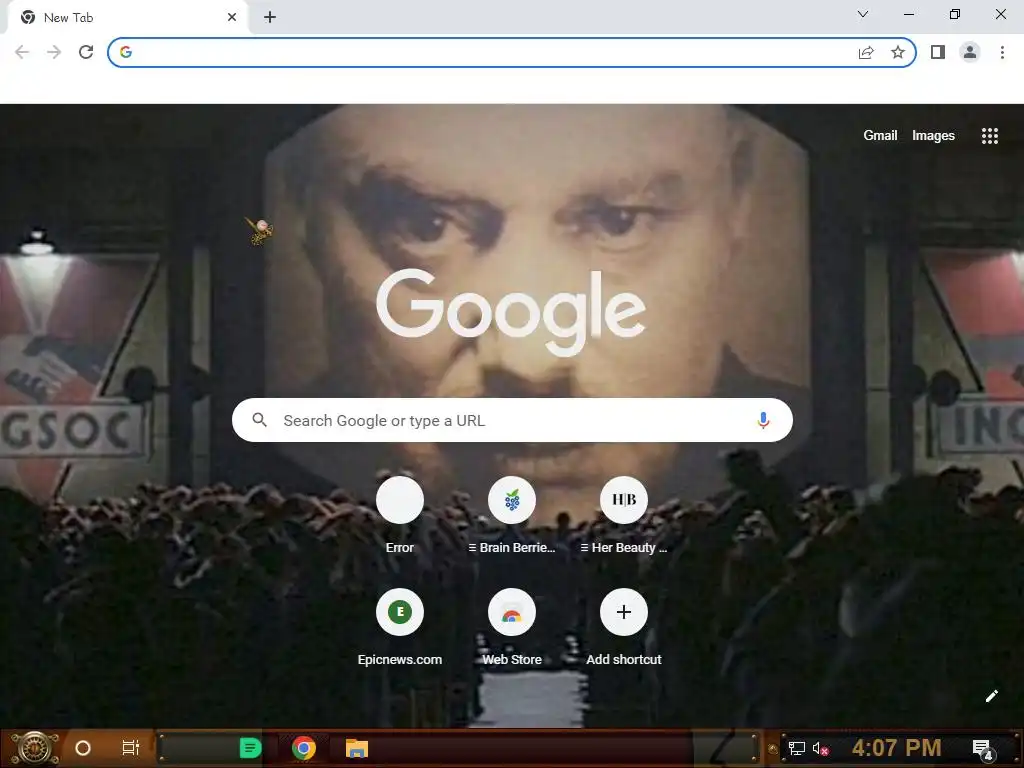This screenshot has height=768, width=1024.
Task: Open the clock showing 4:07 PM
Action: click(897, 748)
